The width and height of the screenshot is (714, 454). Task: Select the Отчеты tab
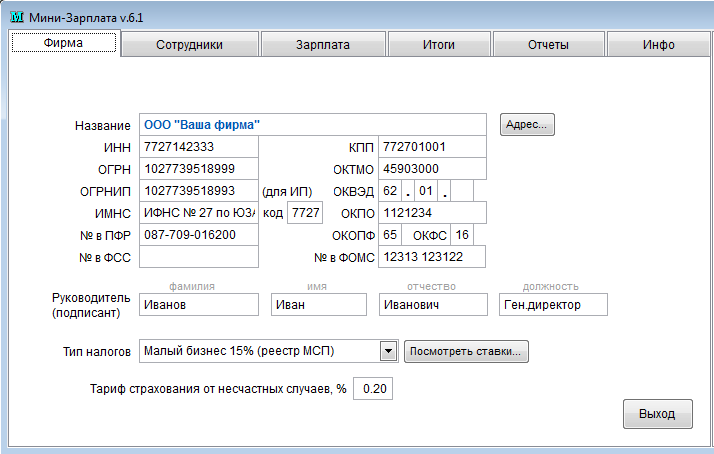548,45
